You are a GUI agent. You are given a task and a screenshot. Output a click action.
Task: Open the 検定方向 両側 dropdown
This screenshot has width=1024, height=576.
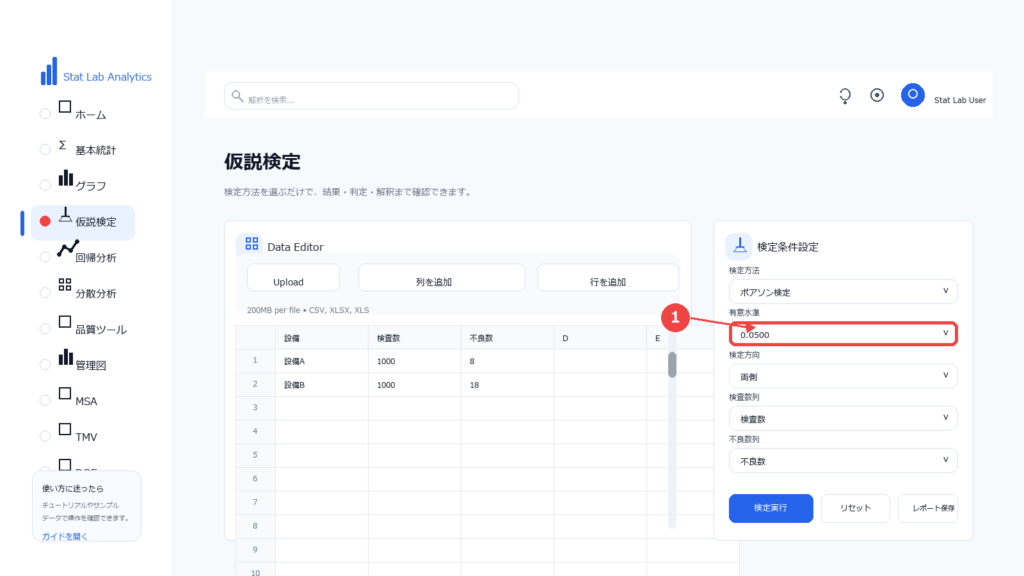pyautogui.click(x=843, y=376)
